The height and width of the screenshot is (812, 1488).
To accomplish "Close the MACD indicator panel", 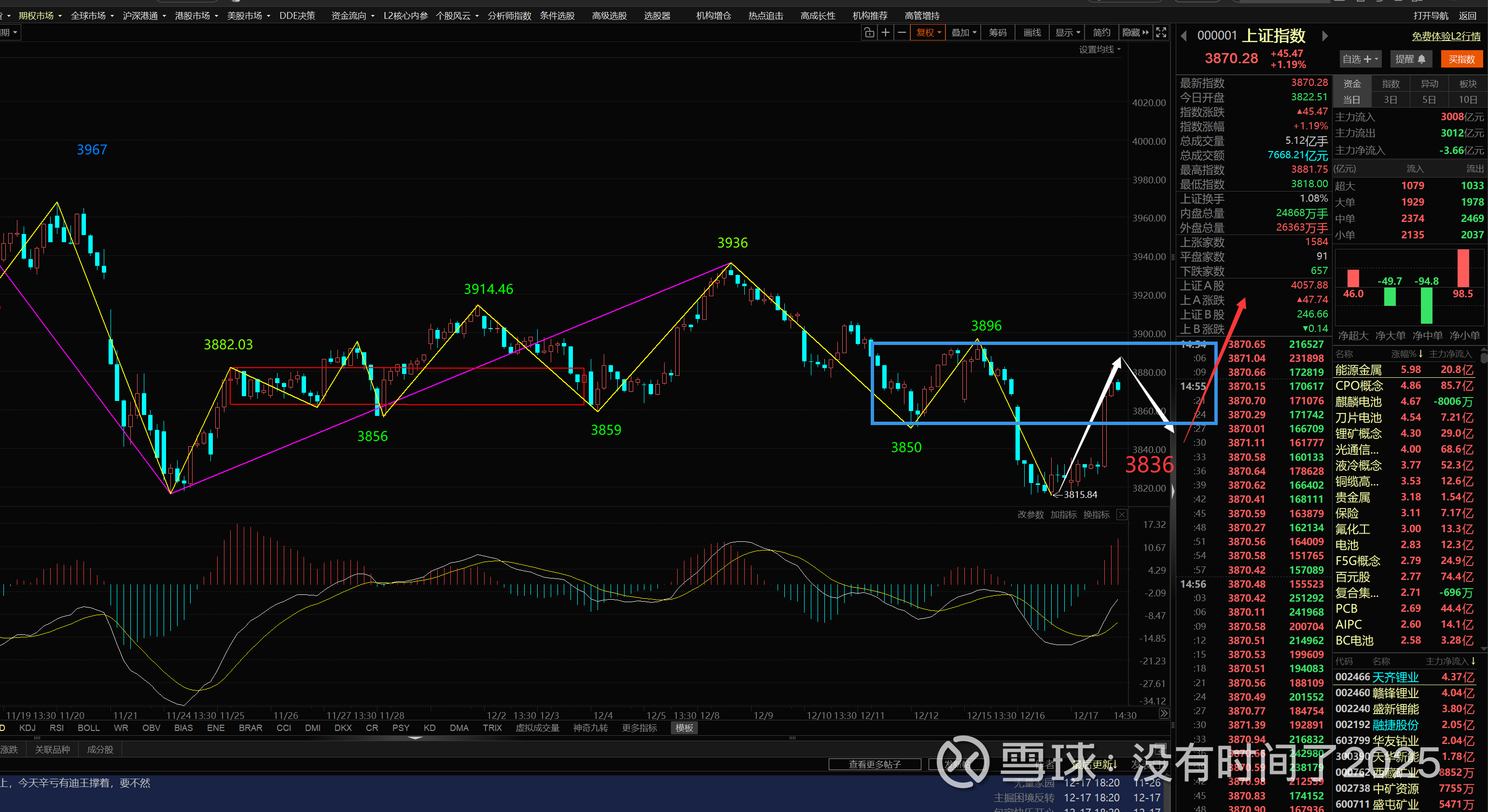I will click(1122, 515).
